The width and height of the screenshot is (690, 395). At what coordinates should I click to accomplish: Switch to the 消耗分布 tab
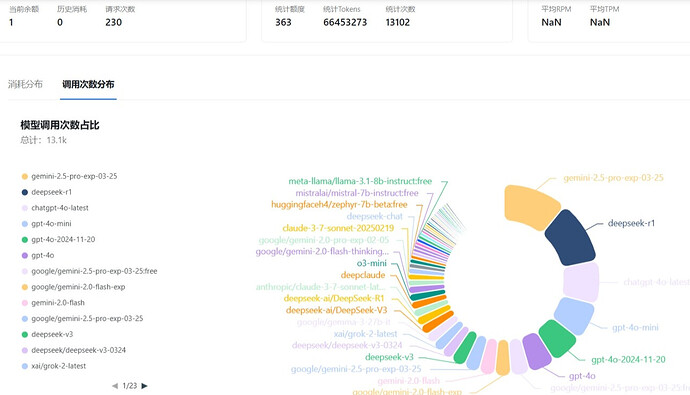[25, 84]
